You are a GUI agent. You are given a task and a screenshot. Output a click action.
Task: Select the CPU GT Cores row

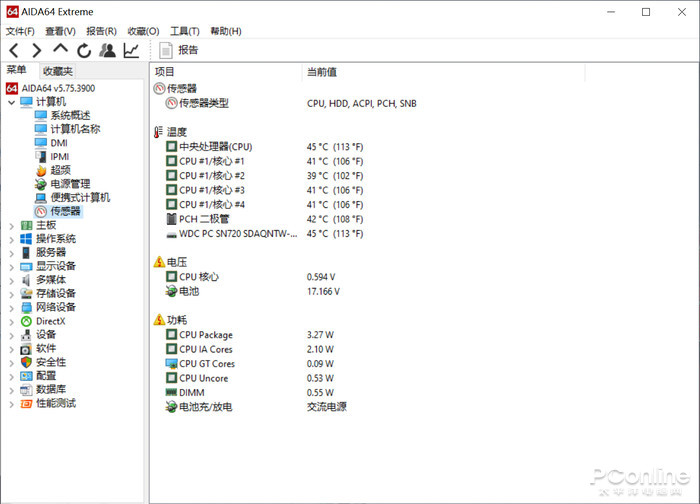coord(250,364)
